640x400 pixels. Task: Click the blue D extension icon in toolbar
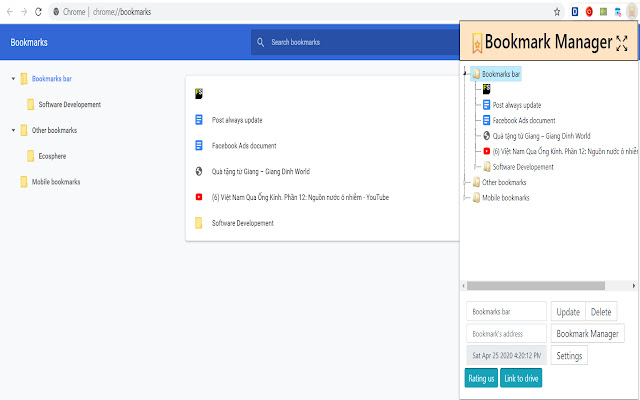pyautogui.click(x=575, y=12)
